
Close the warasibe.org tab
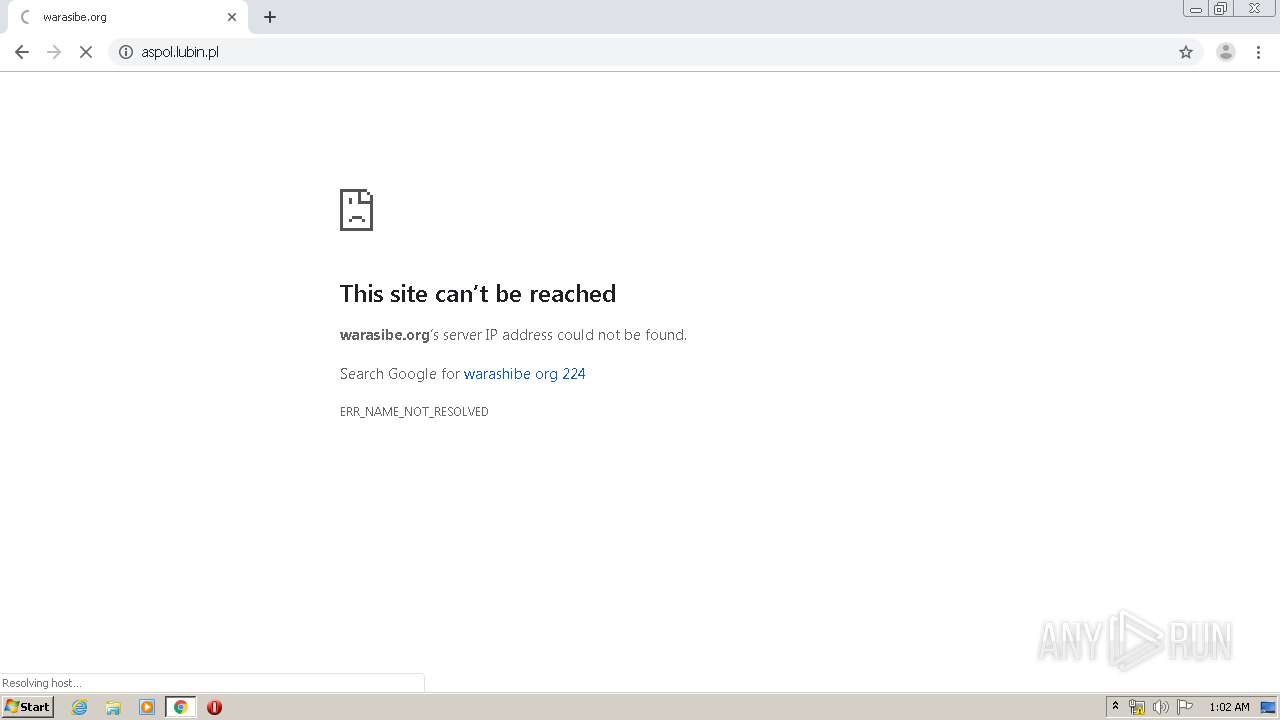232,17
